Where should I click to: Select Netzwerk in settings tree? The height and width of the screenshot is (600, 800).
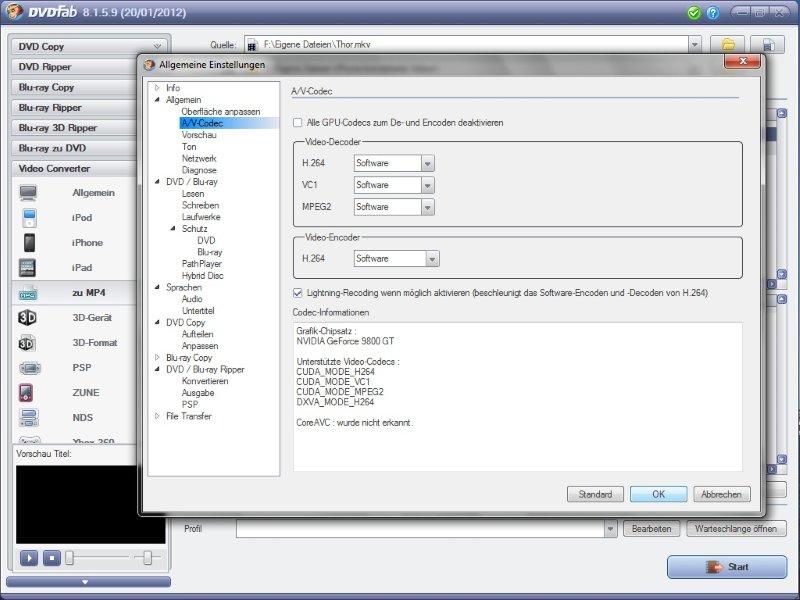pyautogui.click(x=199, y=159)
